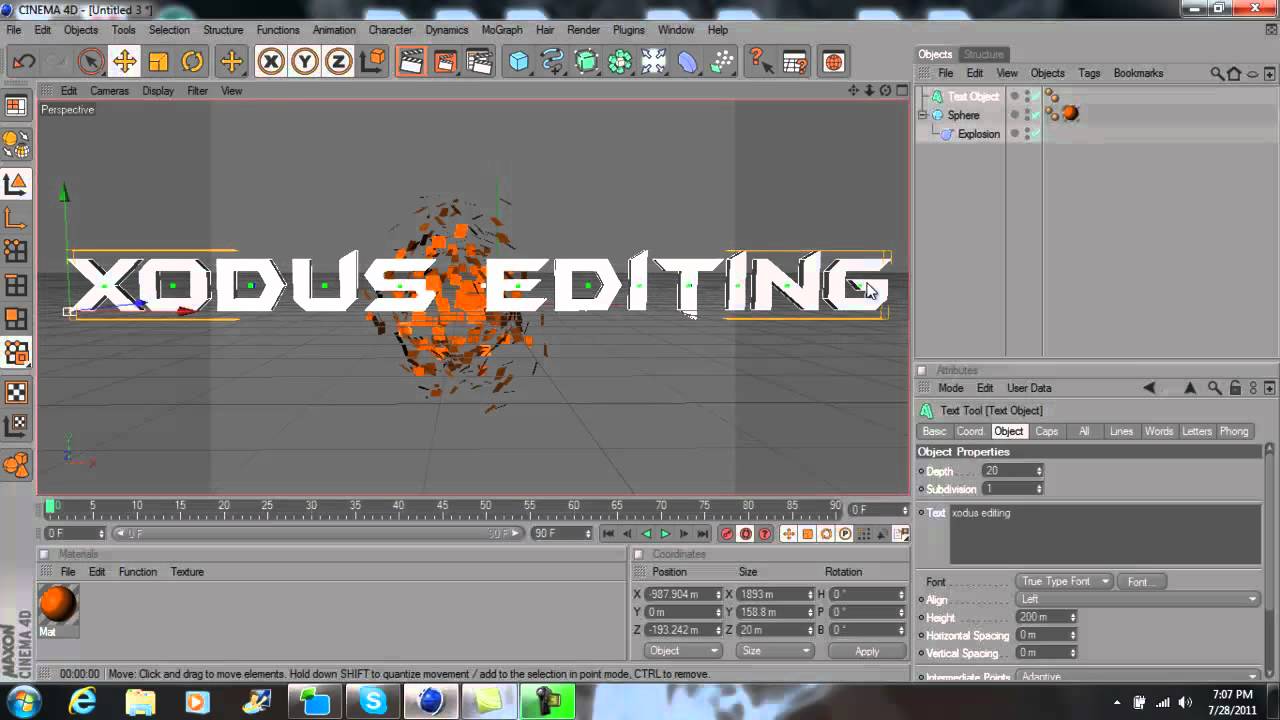Disable the Sphere object green checkmark
Screen dimensions: 1280x720
point(1036,115)
